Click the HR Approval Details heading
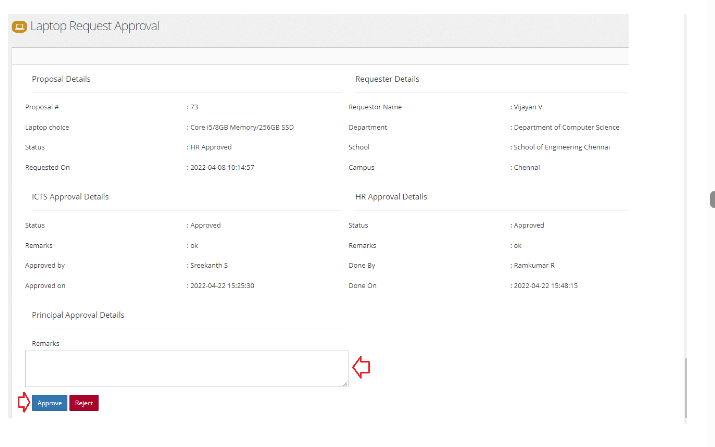Screen dimensions: 715x447 coord(391,197)
